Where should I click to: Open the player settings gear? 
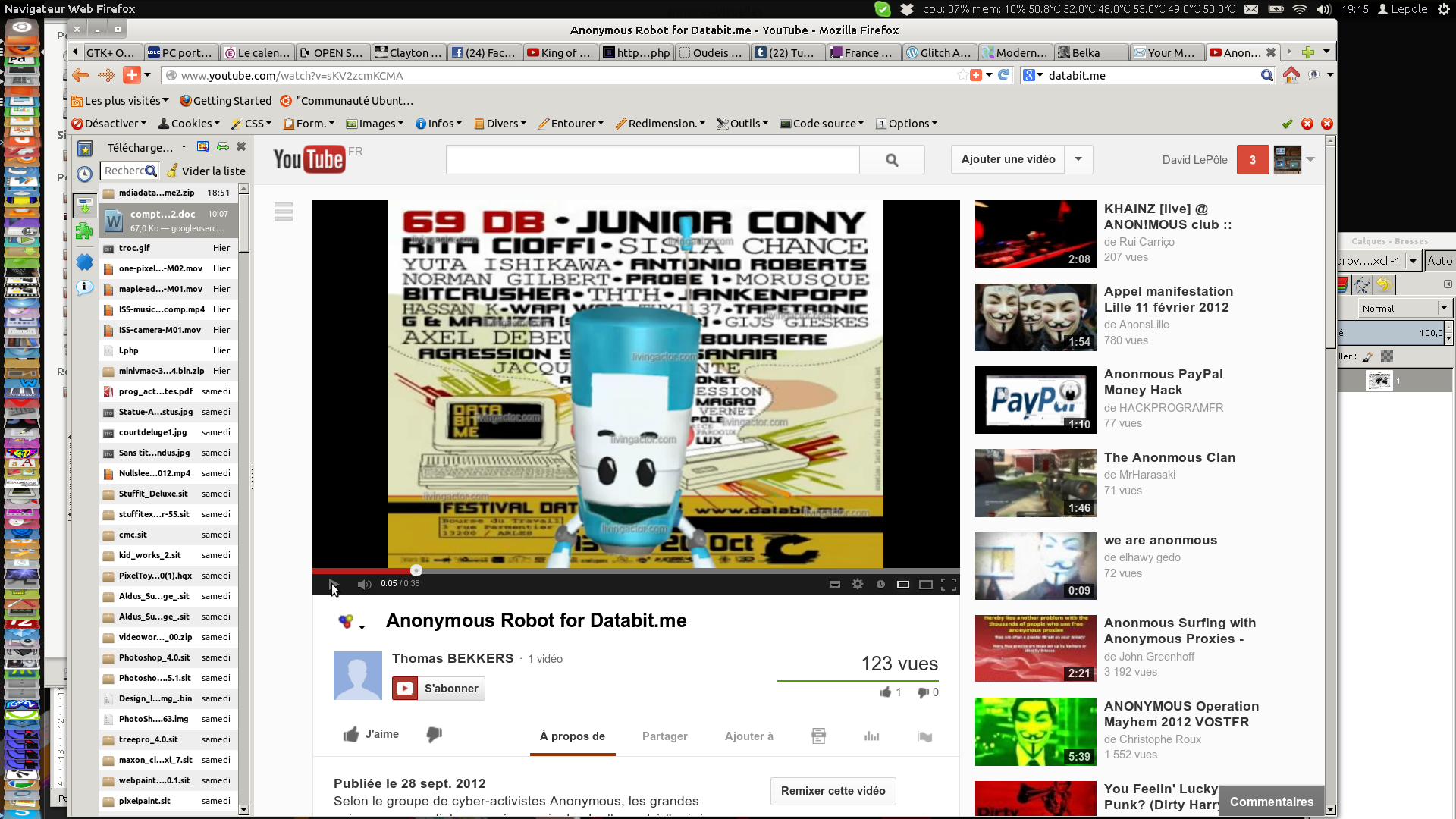click(858, 584)
